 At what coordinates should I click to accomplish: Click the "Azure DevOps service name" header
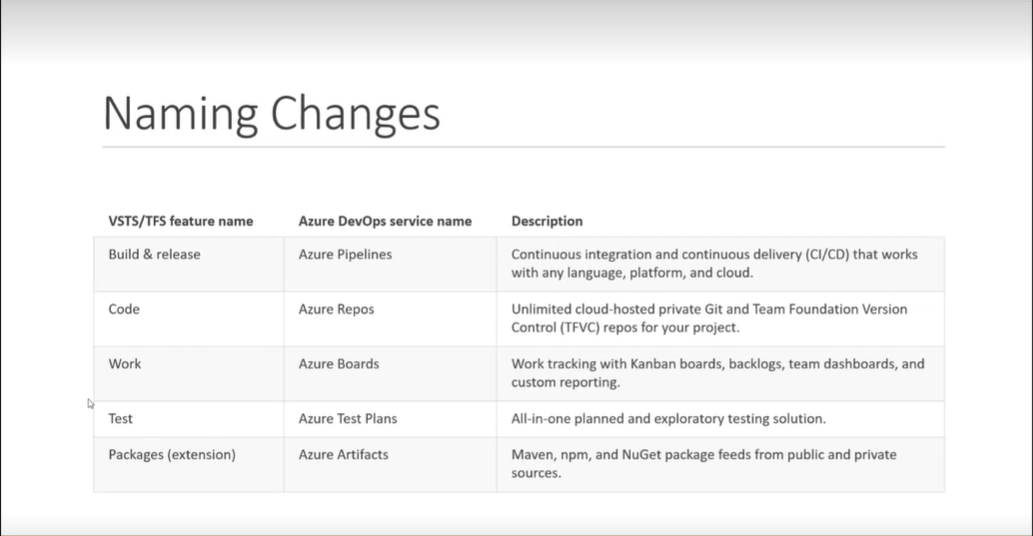[x=385, y=221]
